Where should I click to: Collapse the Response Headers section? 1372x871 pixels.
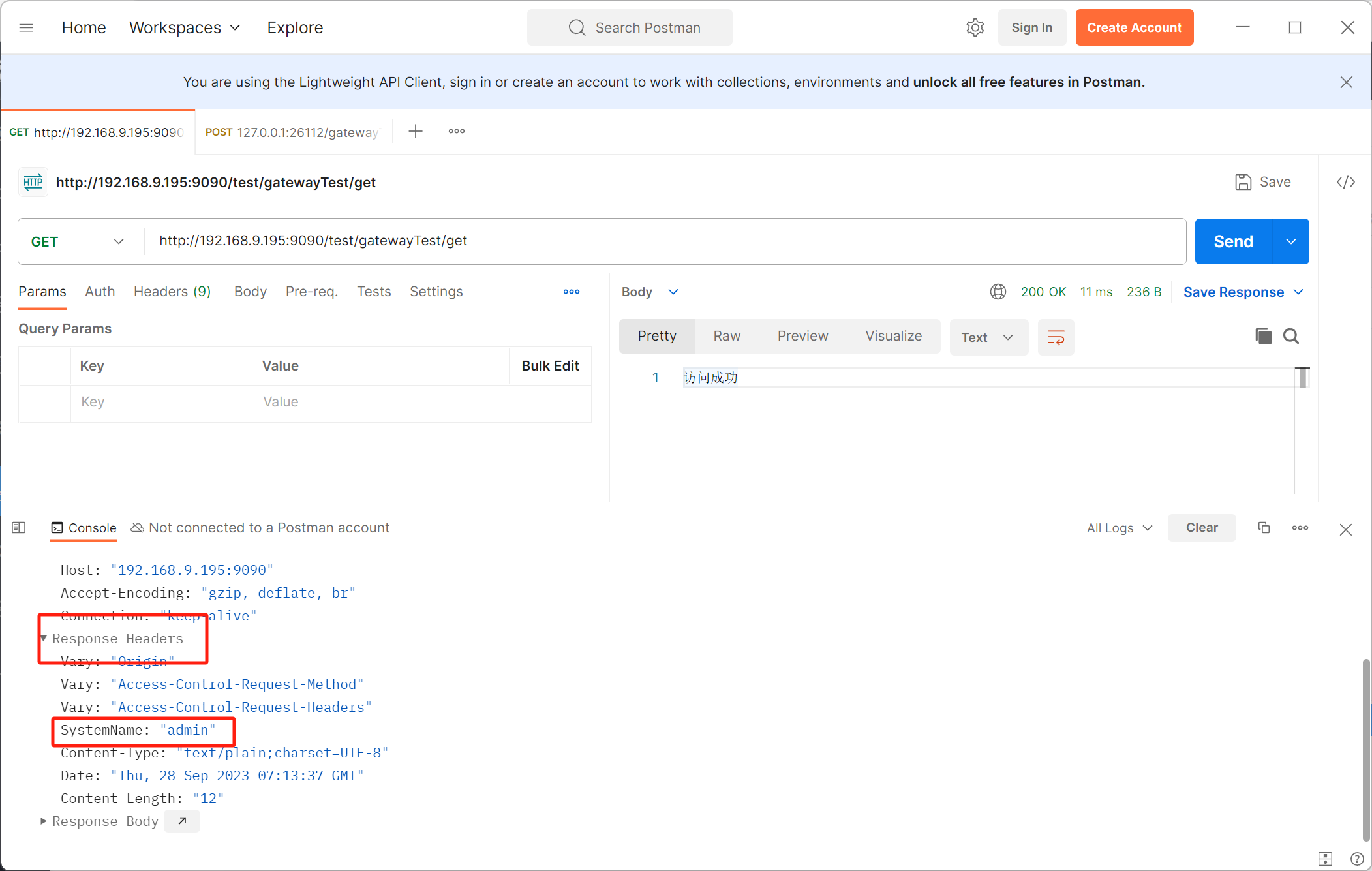click(44, 639)
